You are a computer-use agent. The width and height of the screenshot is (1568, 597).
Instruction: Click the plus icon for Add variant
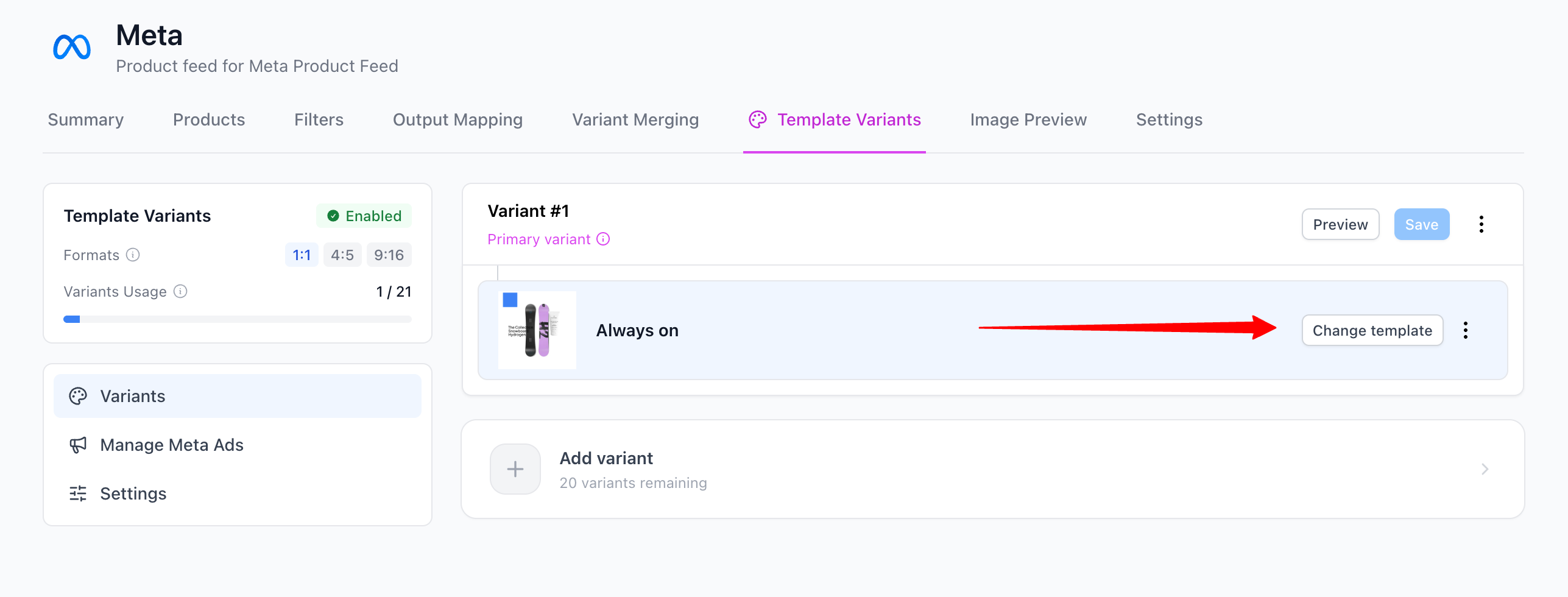pyautogui.click(x=515, y=469)
